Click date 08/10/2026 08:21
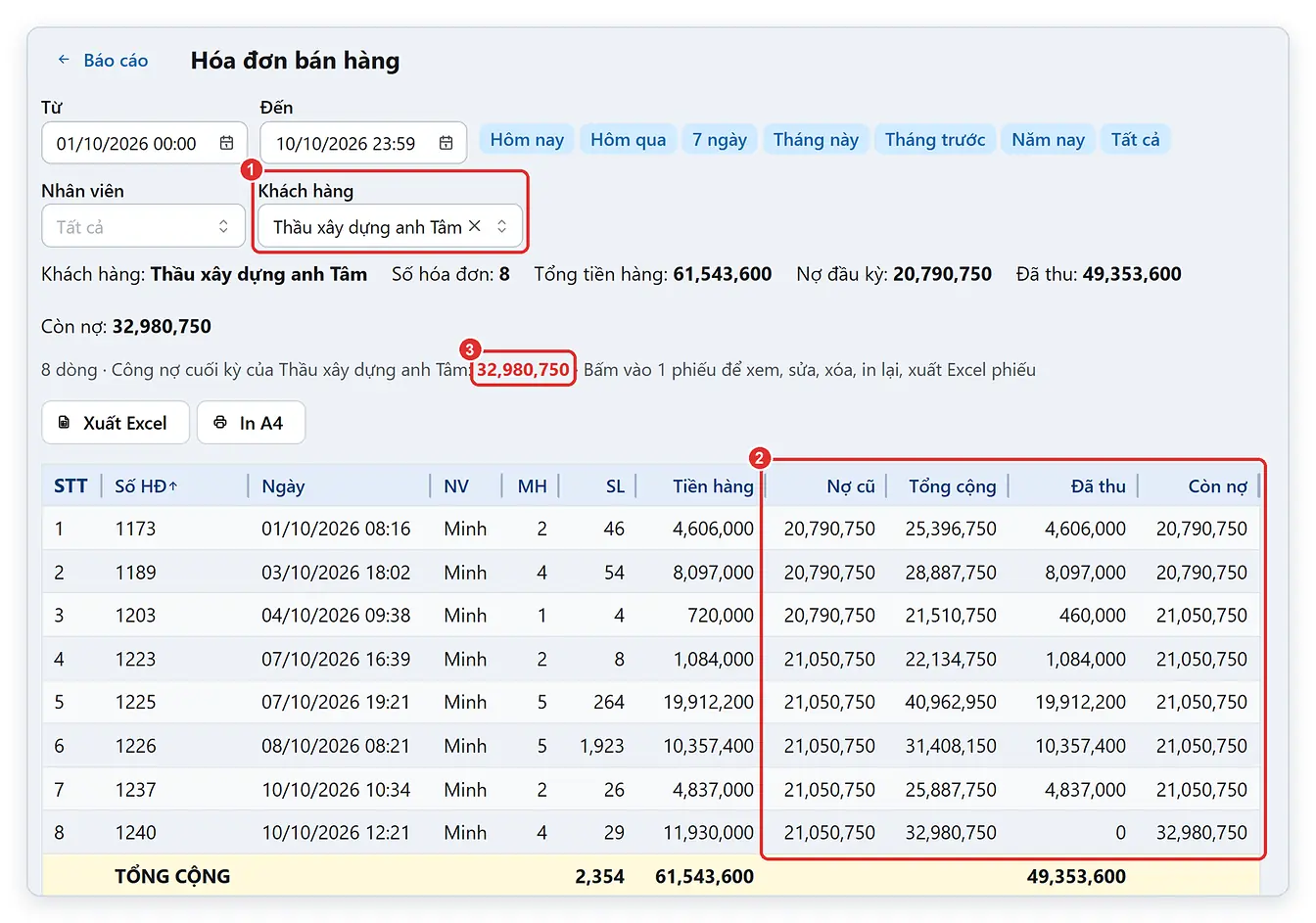Screen dimensions: 1316x923 [x=336, y=746]
